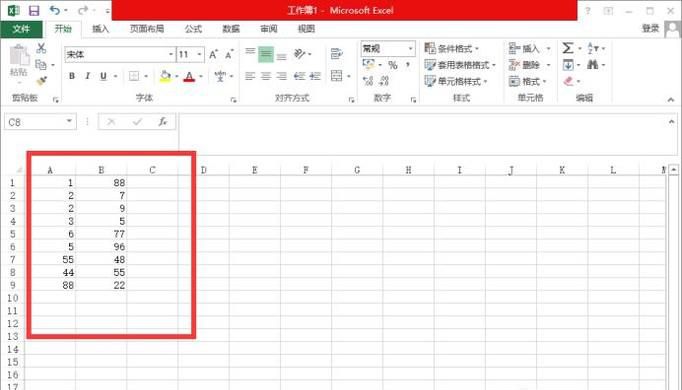Click the Copy icon in clipboard group
Viewport: 682px width, 390px height.
(41, 65)
